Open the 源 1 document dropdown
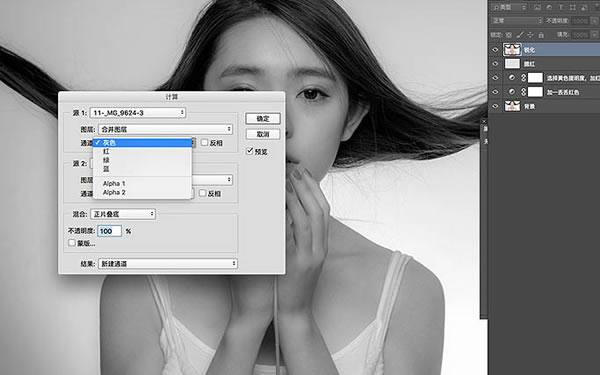This screenshot has height=375, width=600. [x=138, y=112]
